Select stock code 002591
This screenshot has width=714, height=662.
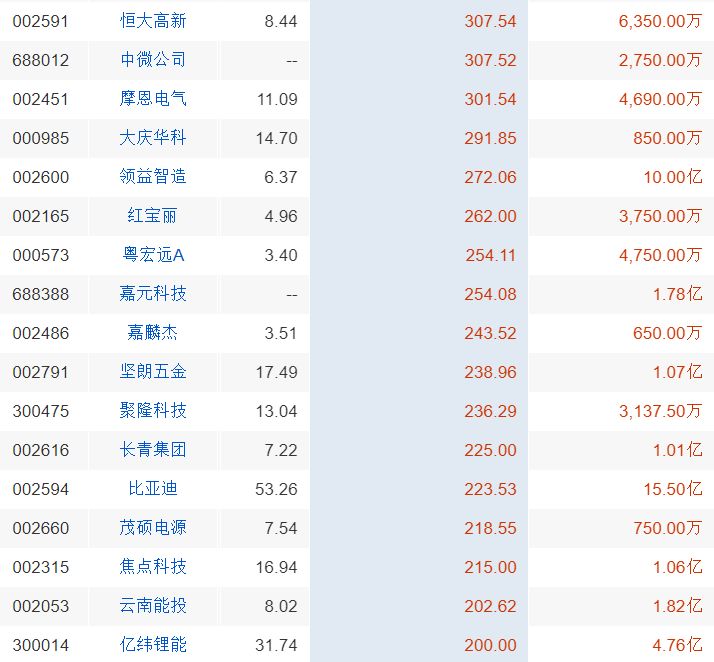tap(41, 21)
